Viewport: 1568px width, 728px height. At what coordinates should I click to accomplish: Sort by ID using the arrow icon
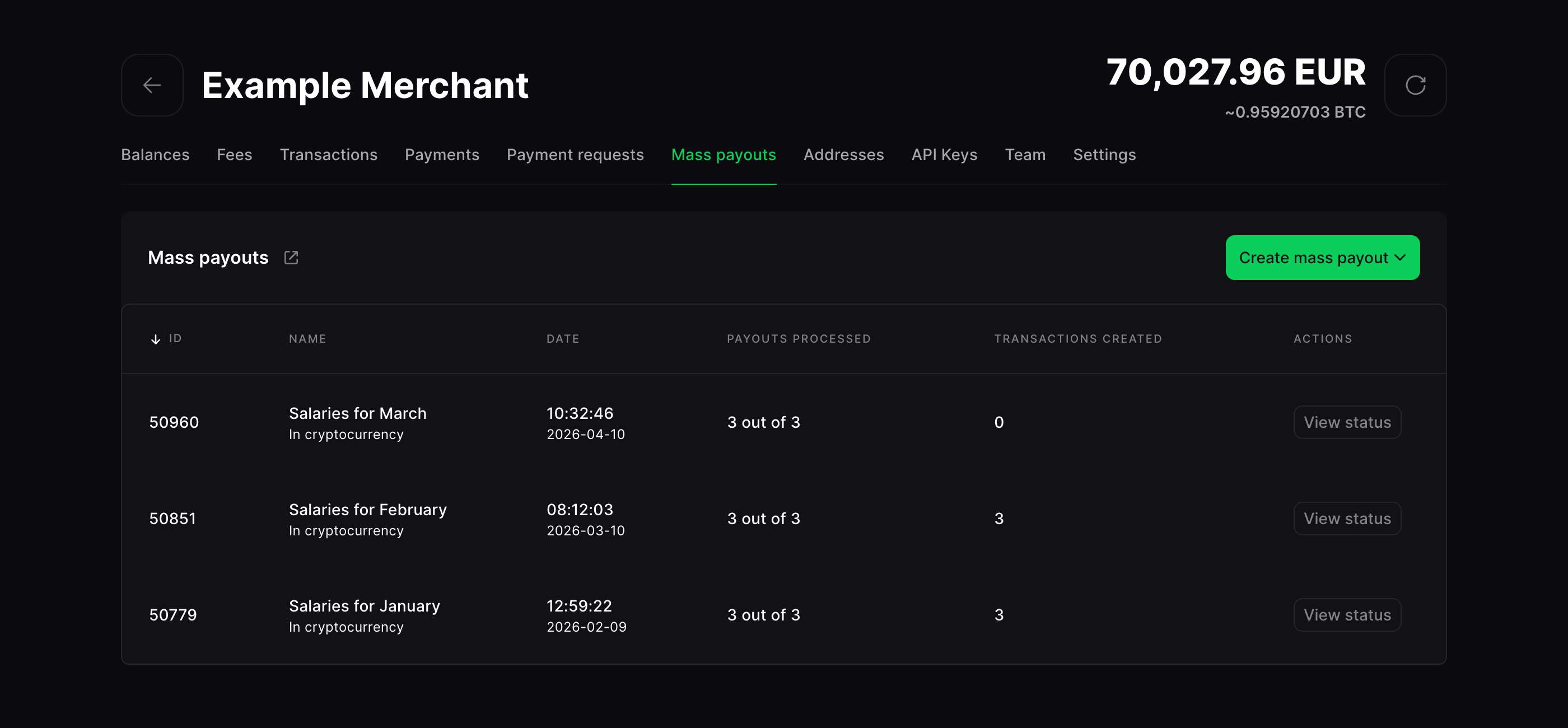155,339
